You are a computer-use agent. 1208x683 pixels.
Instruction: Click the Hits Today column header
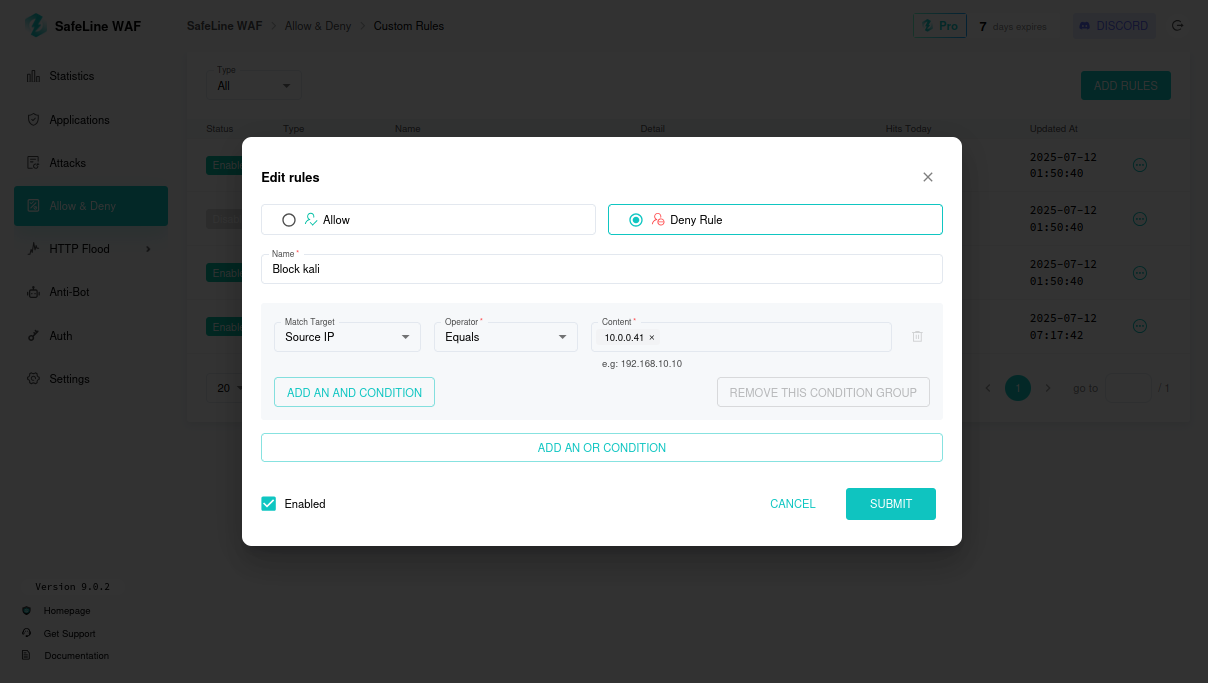pyautogui.click(x=908, y=129)
